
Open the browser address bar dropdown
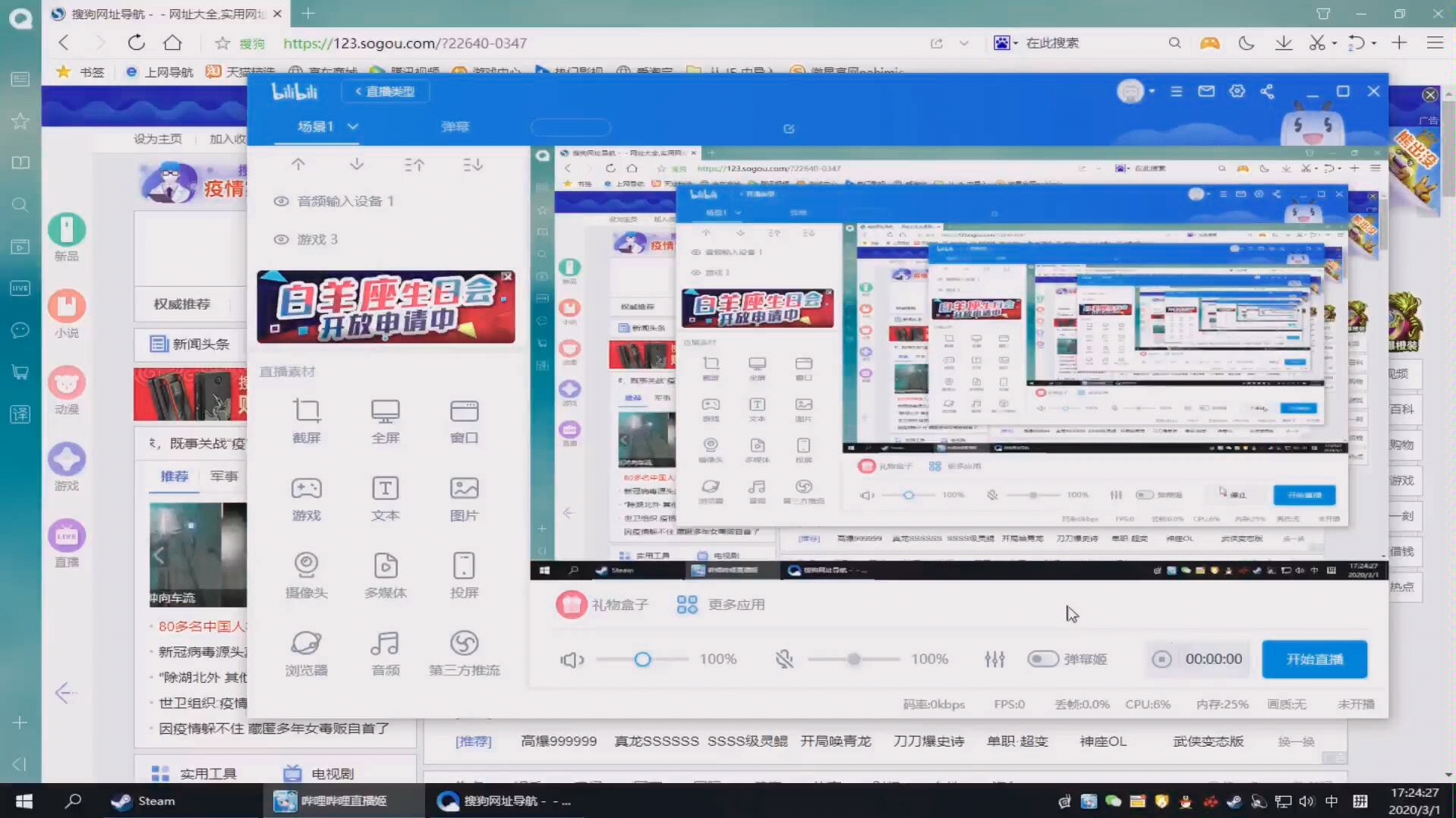tap(963, 43)
